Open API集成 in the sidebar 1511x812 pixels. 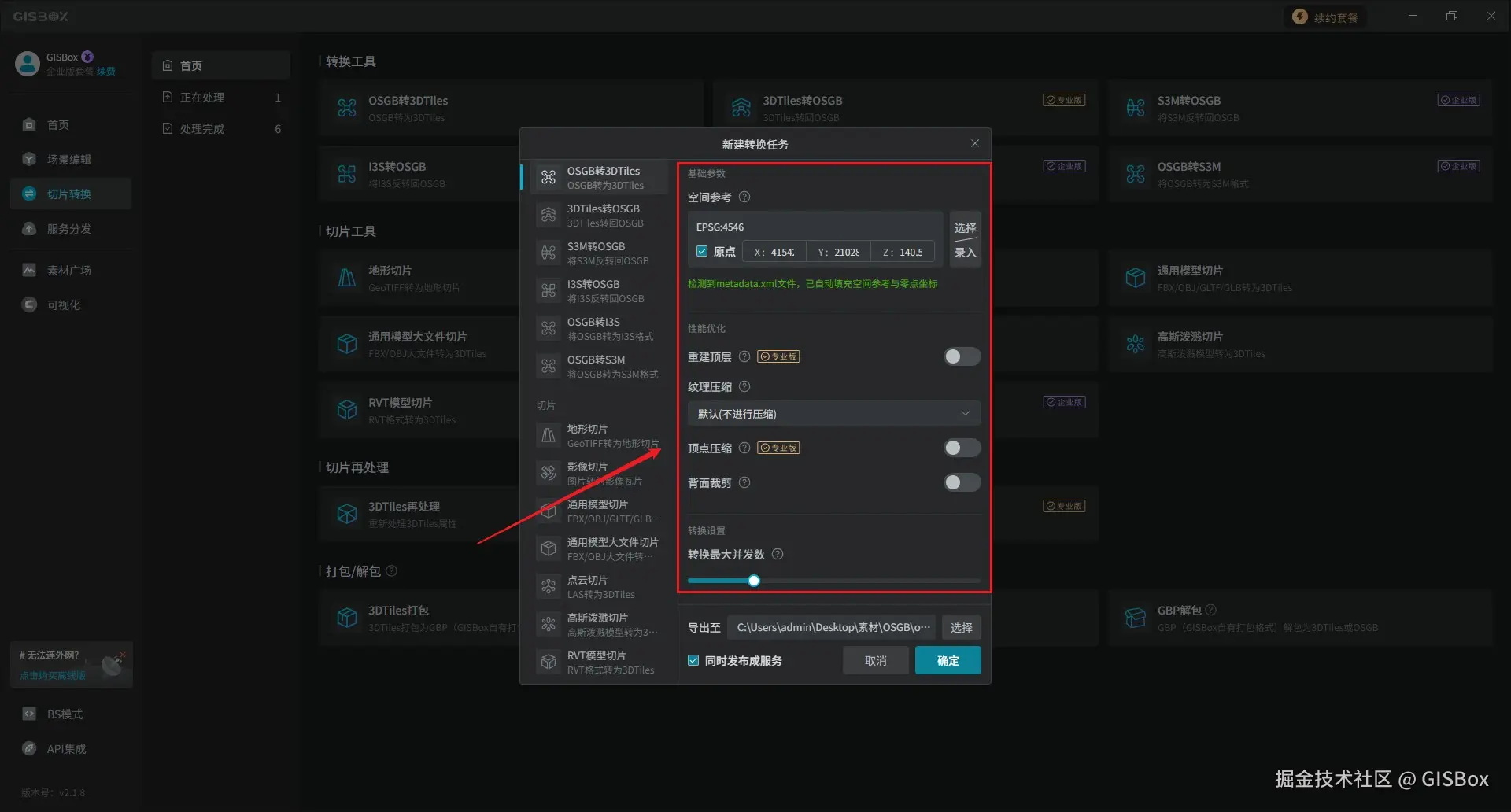(x=71, y=748)
